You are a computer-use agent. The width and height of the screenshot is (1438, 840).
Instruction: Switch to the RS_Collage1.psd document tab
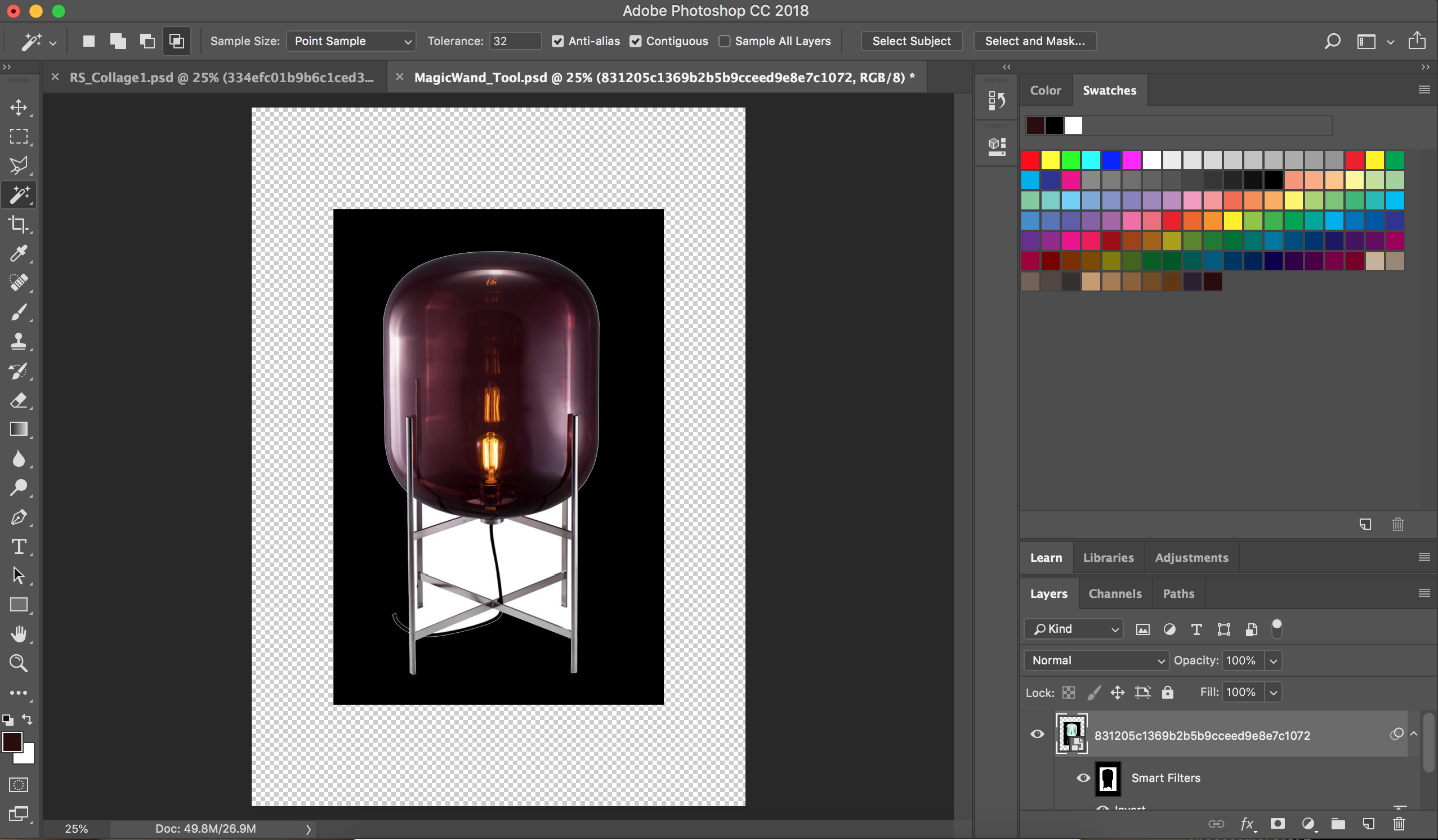click(x=221, y=77)
